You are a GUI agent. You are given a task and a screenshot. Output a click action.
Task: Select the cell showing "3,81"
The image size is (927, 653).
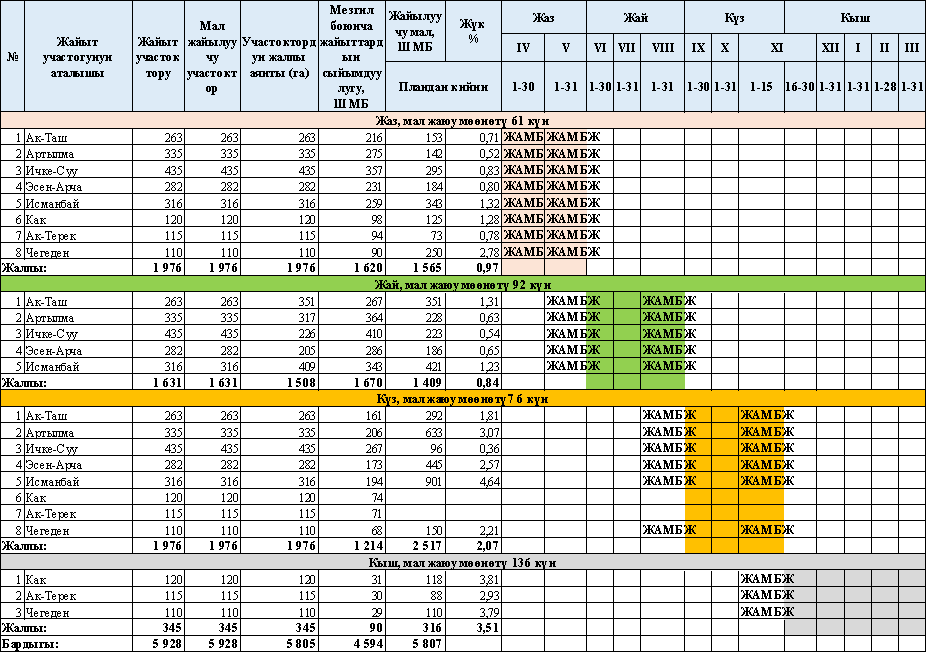click(x=473, y=580)
